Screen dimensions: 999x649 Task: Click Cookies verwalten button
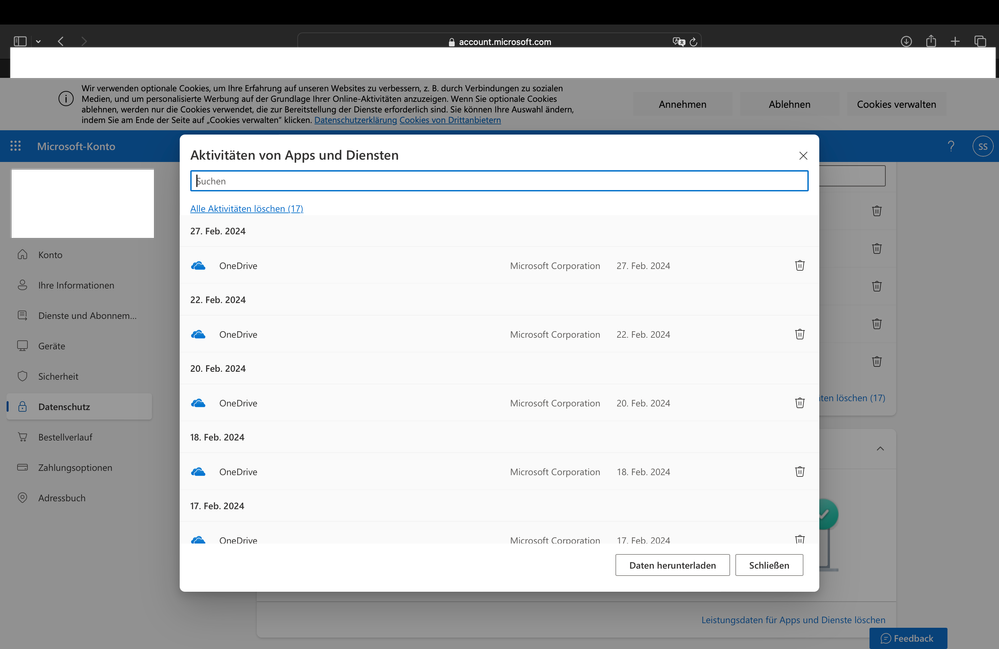pos(896,104)
